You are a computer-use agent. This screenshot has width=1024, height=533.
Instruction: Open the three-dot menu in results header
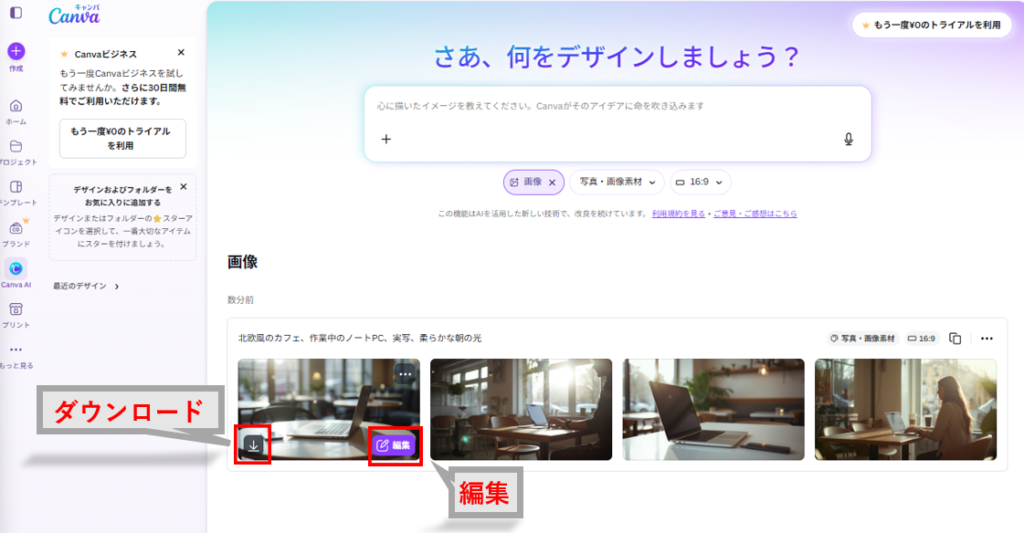pyautogui.click(x=987, y=338)
